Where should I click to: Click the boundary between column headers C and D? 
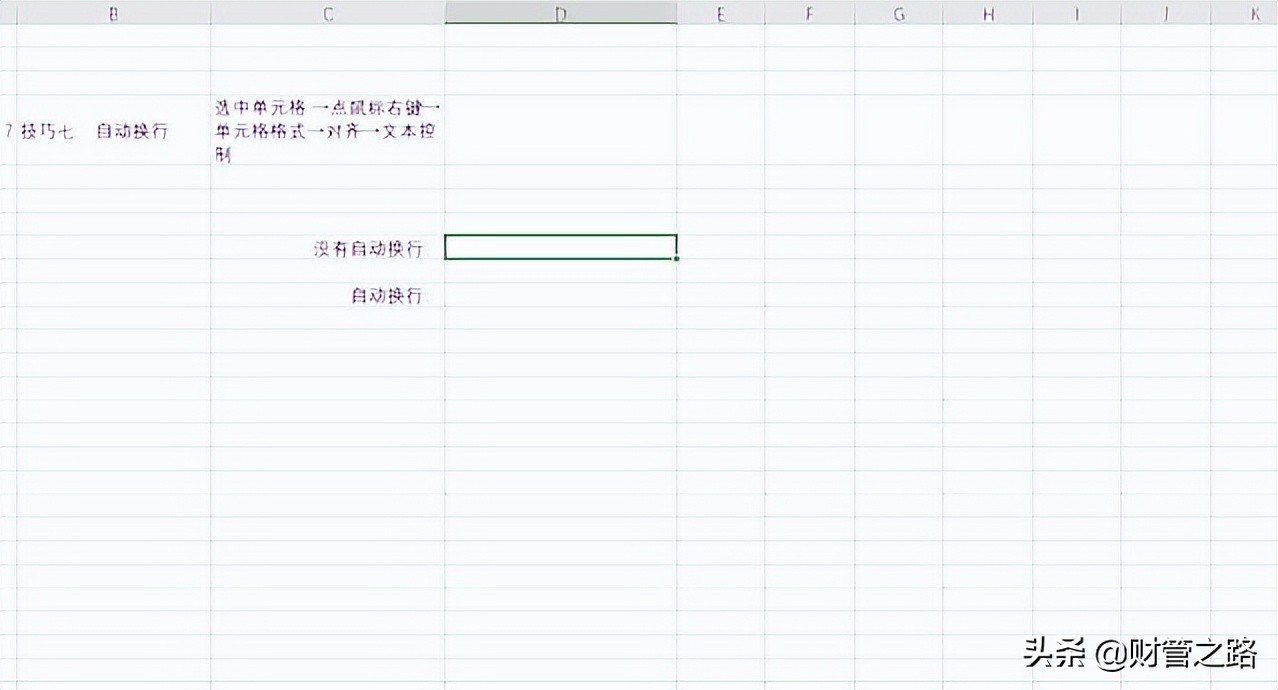click(443, 13)
